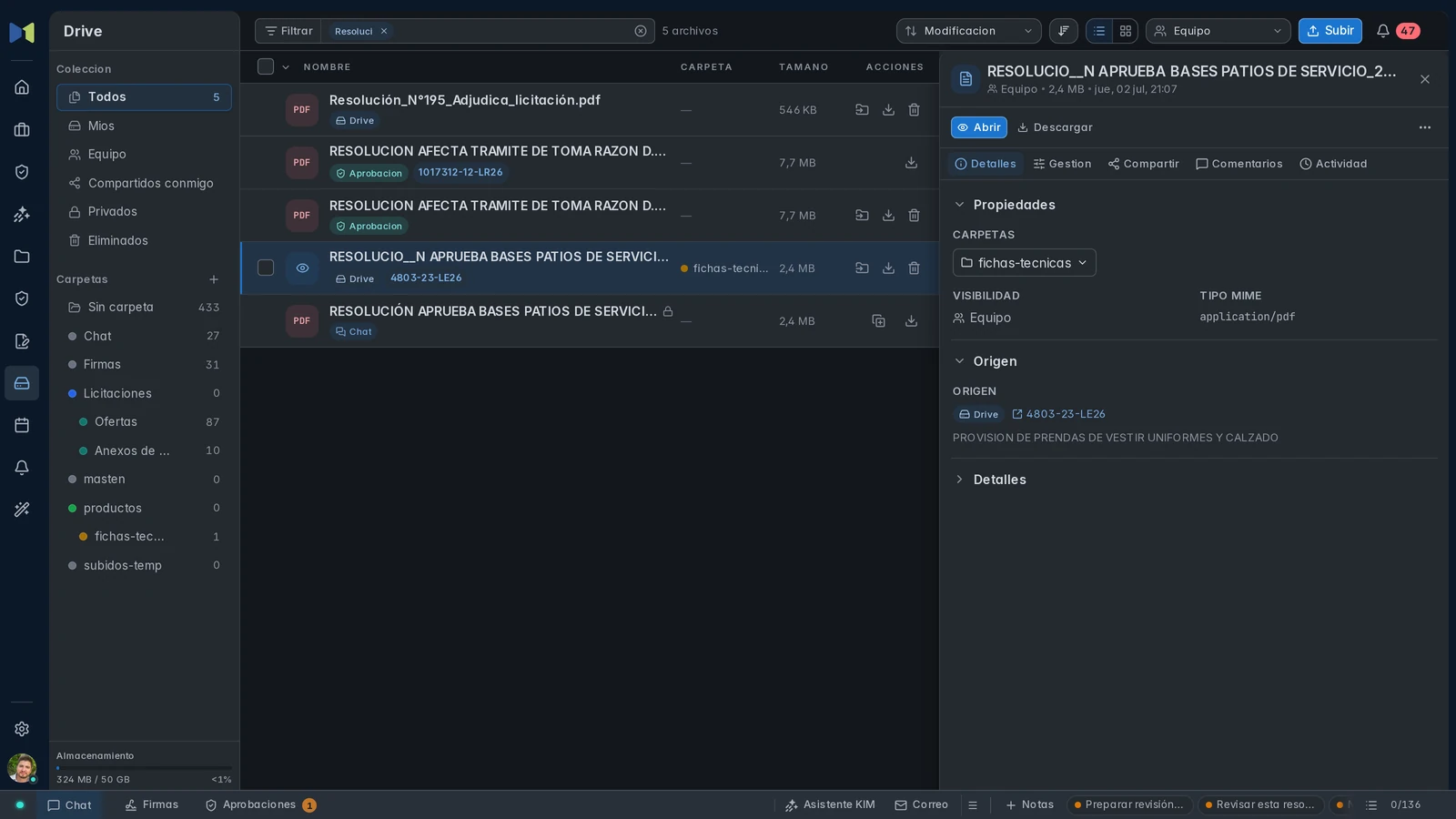This screenshot has width=1456, height=819.
Task: Open more options ellipsis in details panel
Action: click(x=1425, y=127)
